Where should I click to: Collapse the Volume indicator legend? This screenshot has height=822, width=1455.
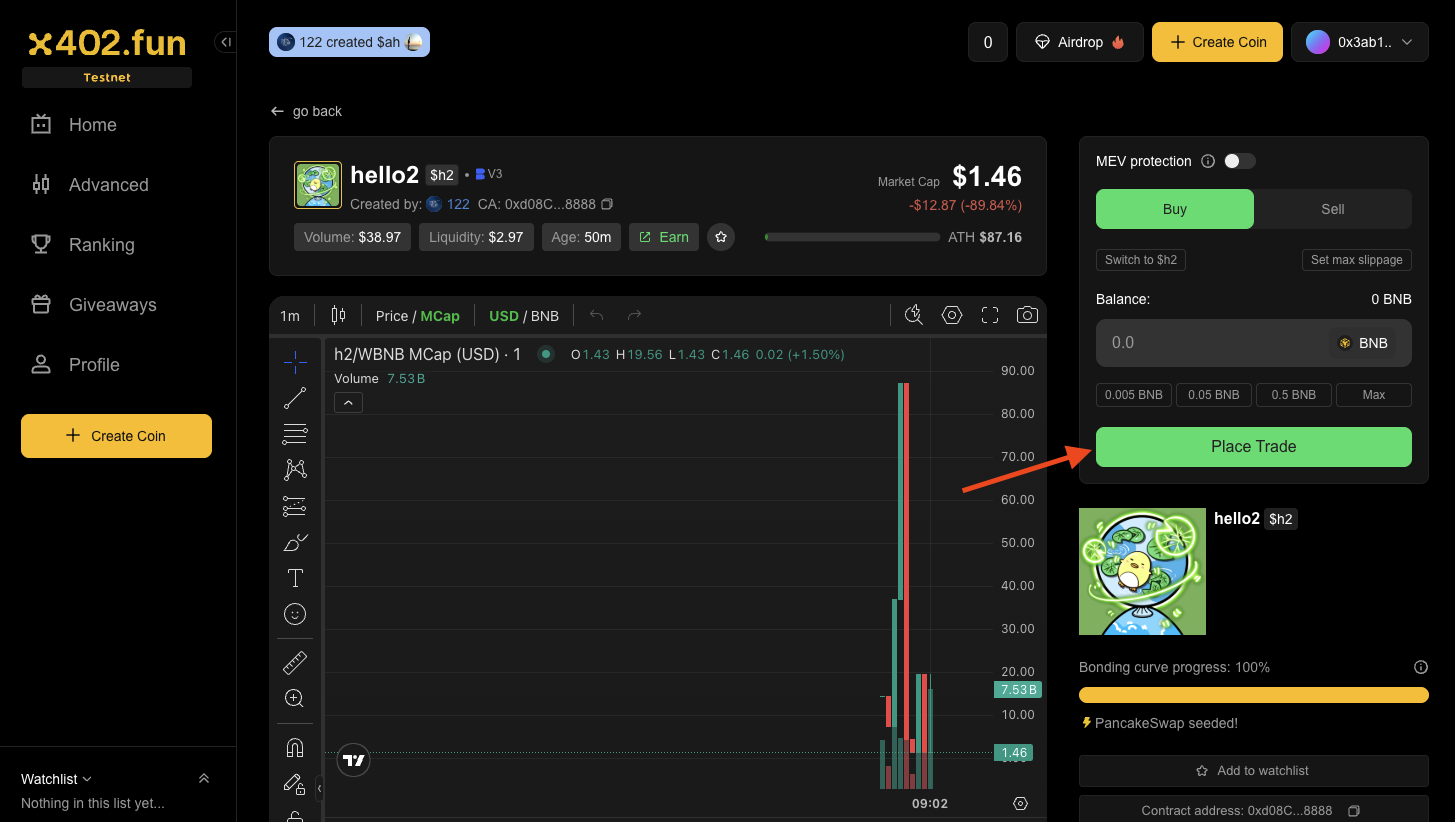point(348,403)
